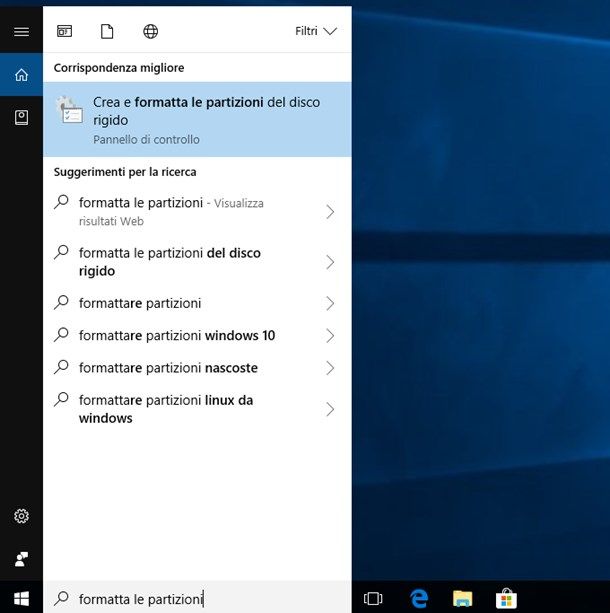The image size is (610, 613).
Task: Launch Microsoft Edge from taskbar
Action: click(419, 598)
